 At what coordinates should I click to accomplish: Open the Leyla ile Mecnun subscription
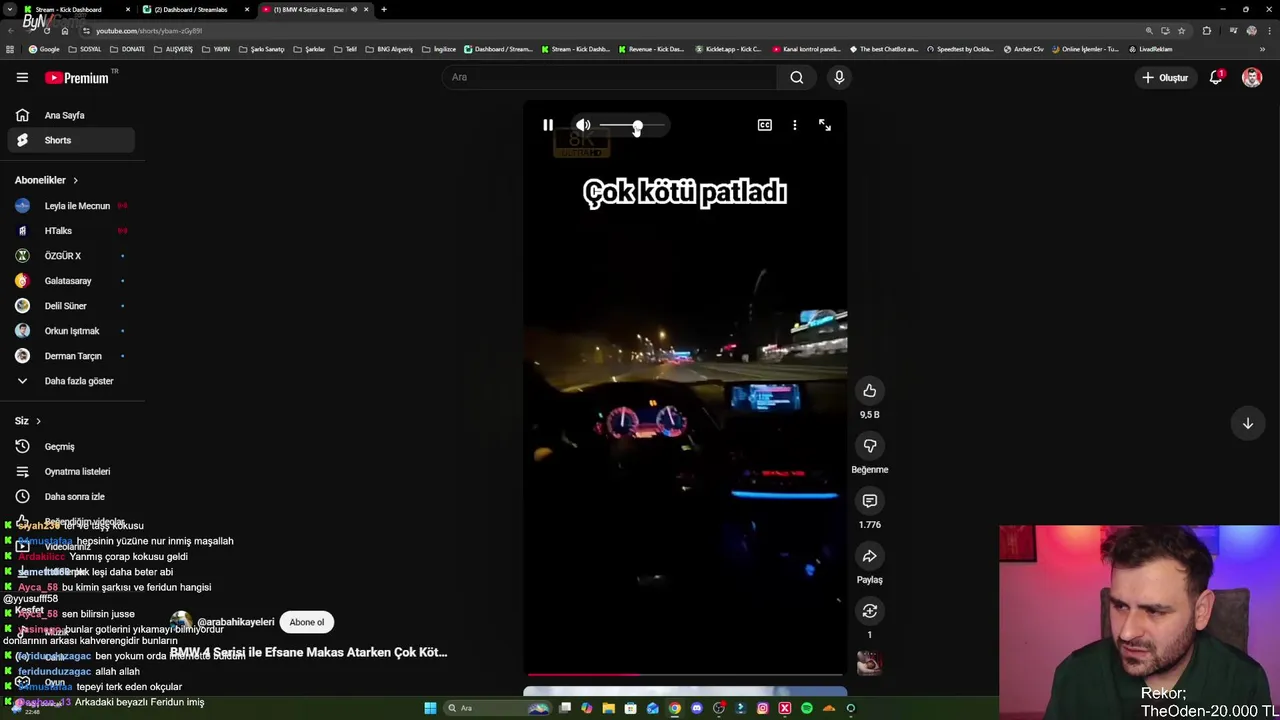point(70,206)
